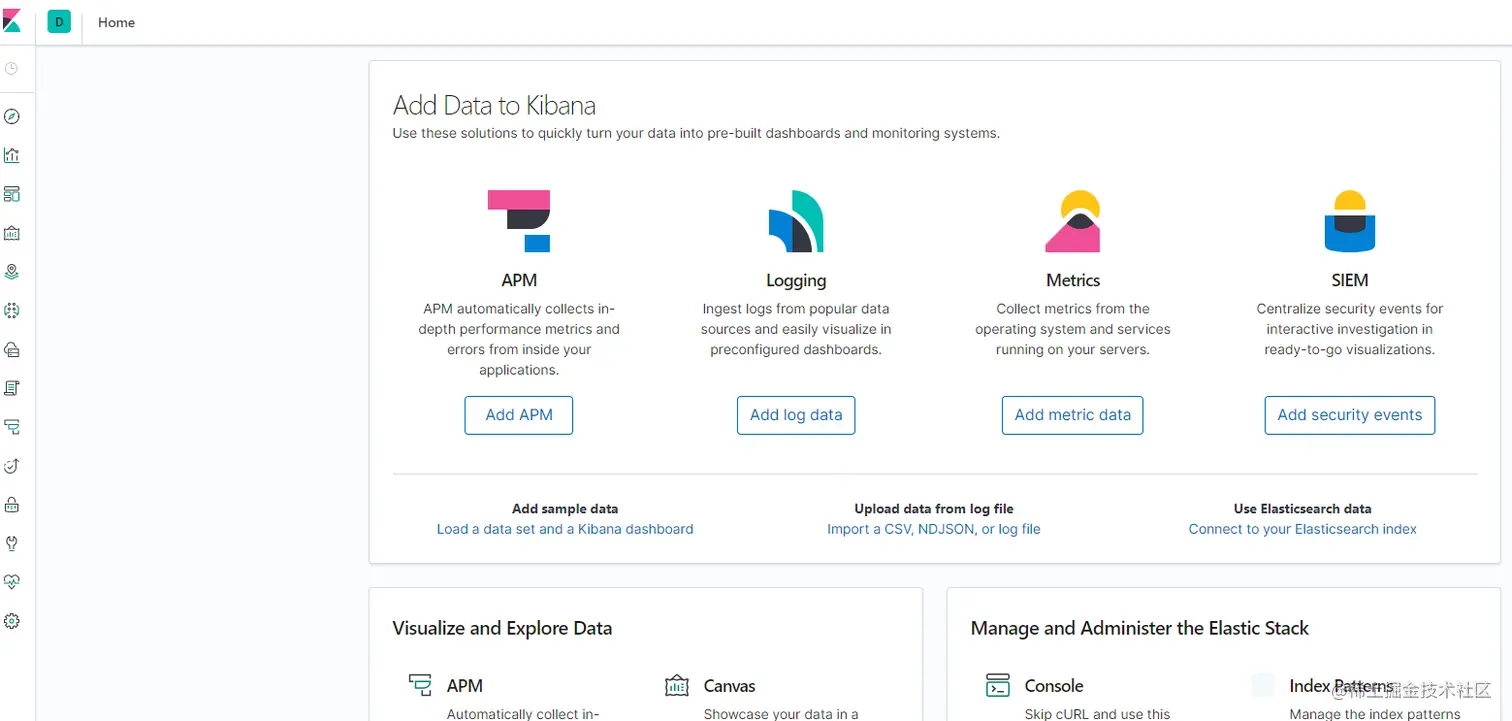
Task: Open the space selector avatar labeled D
Action: point(59,22)
